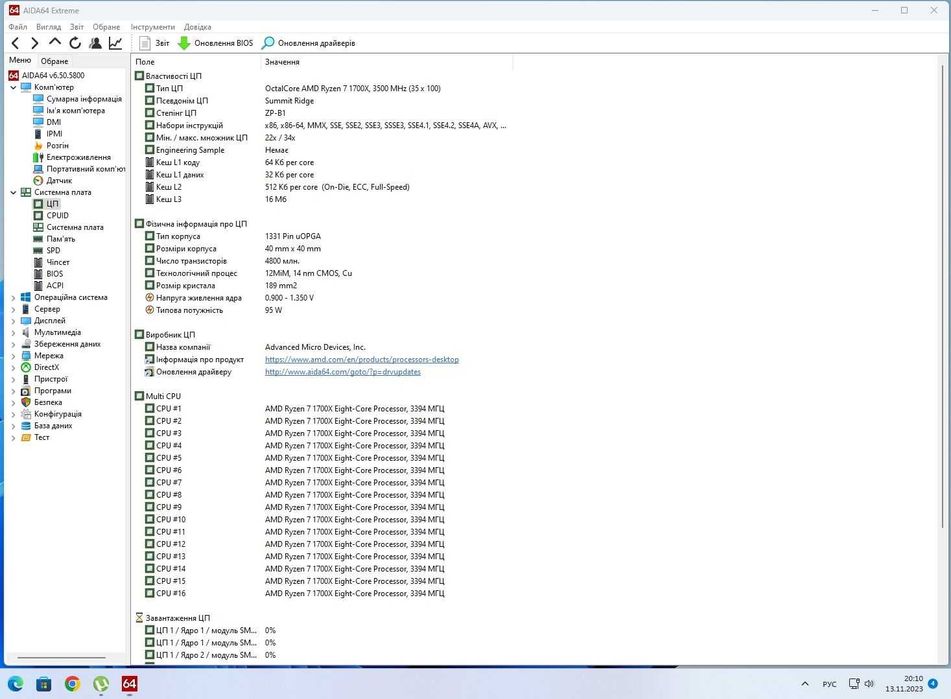Select the Чіпсет tree item
The height and width of the screenshot is (699, 951).
(x=58, y=262)
